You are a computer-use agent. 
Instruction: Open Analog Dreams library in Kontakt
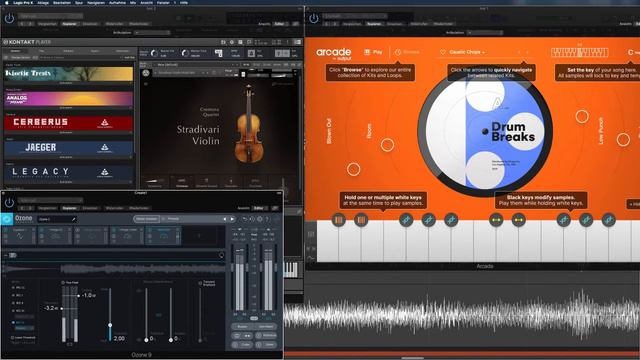(x=69, y=98)
